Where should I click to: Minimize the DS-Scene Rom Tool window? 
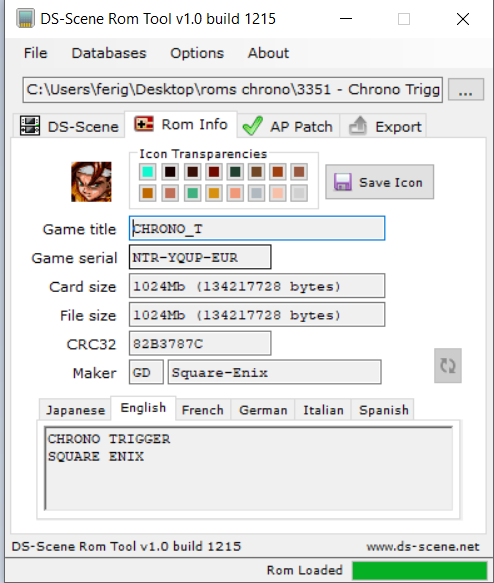(346, 19)
